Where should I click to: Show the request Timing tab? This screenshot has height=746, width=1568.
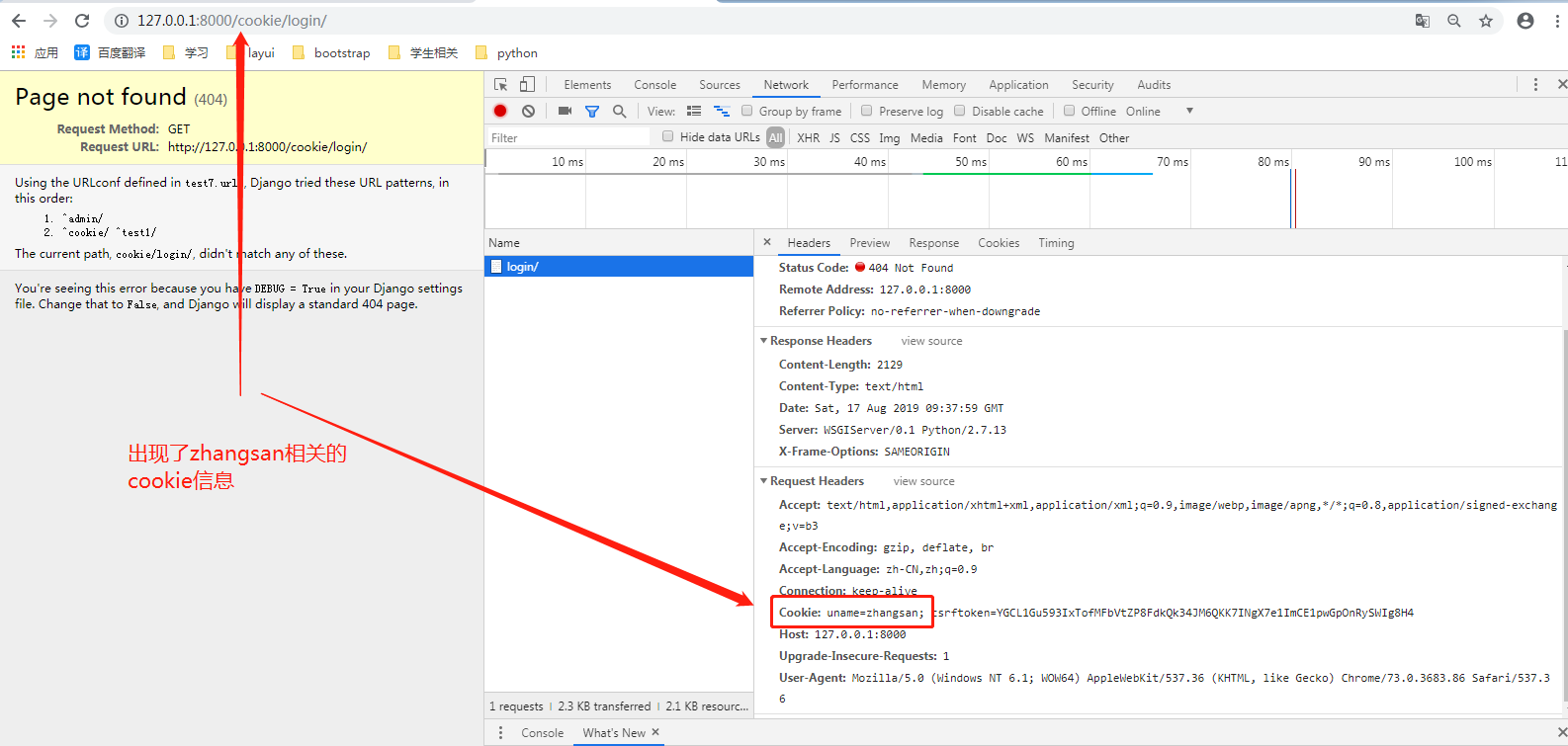[x=1056, y=243]
